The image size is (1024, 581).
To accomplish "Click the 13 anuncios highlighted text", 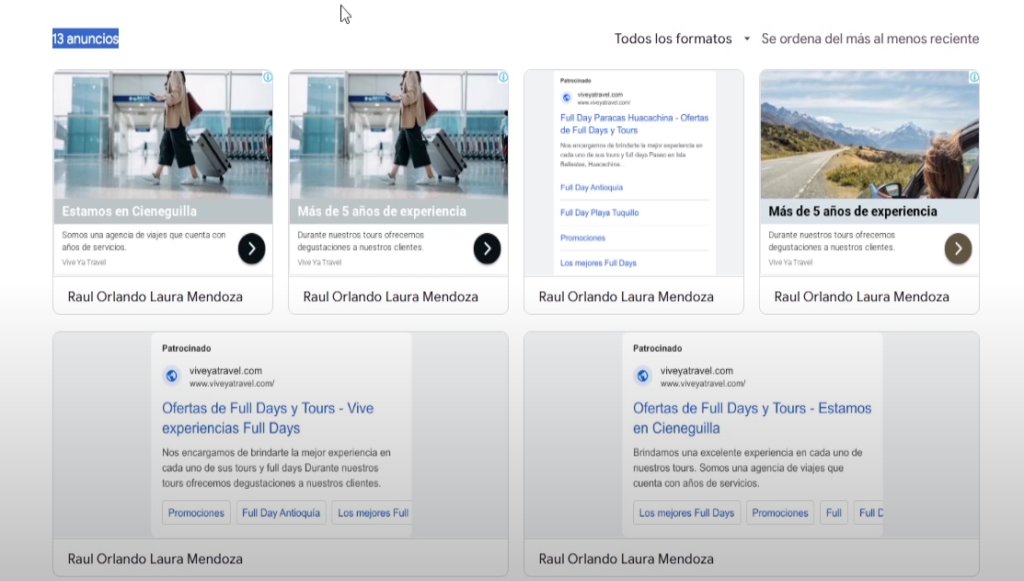I will coord(86,39).
